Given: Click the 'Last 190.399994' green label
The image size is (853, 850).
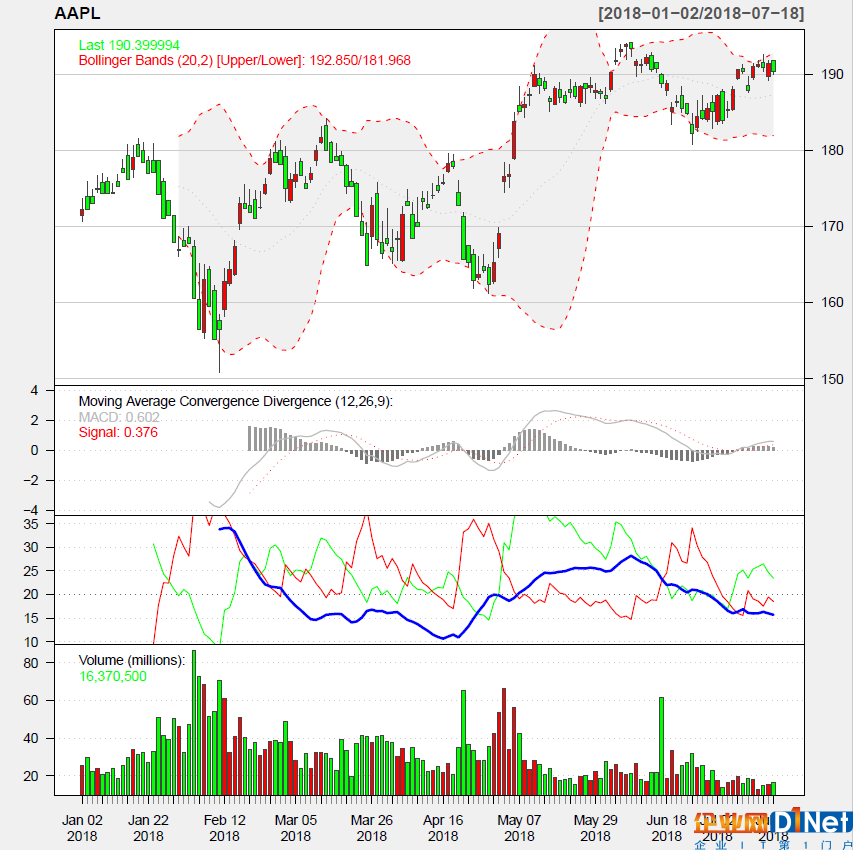Looking at the screenshot, I should (129, 45).
